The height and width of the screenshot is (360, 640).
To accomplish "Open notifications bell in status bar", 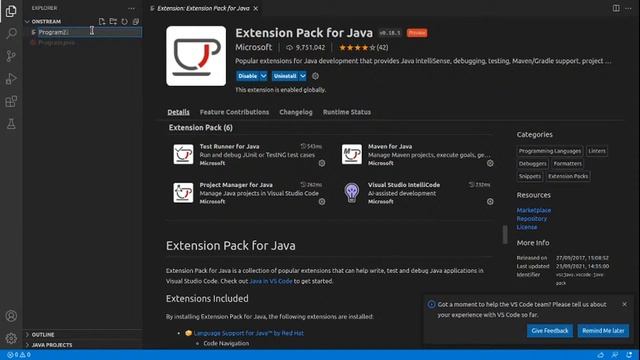I will [x=629, y=355].
